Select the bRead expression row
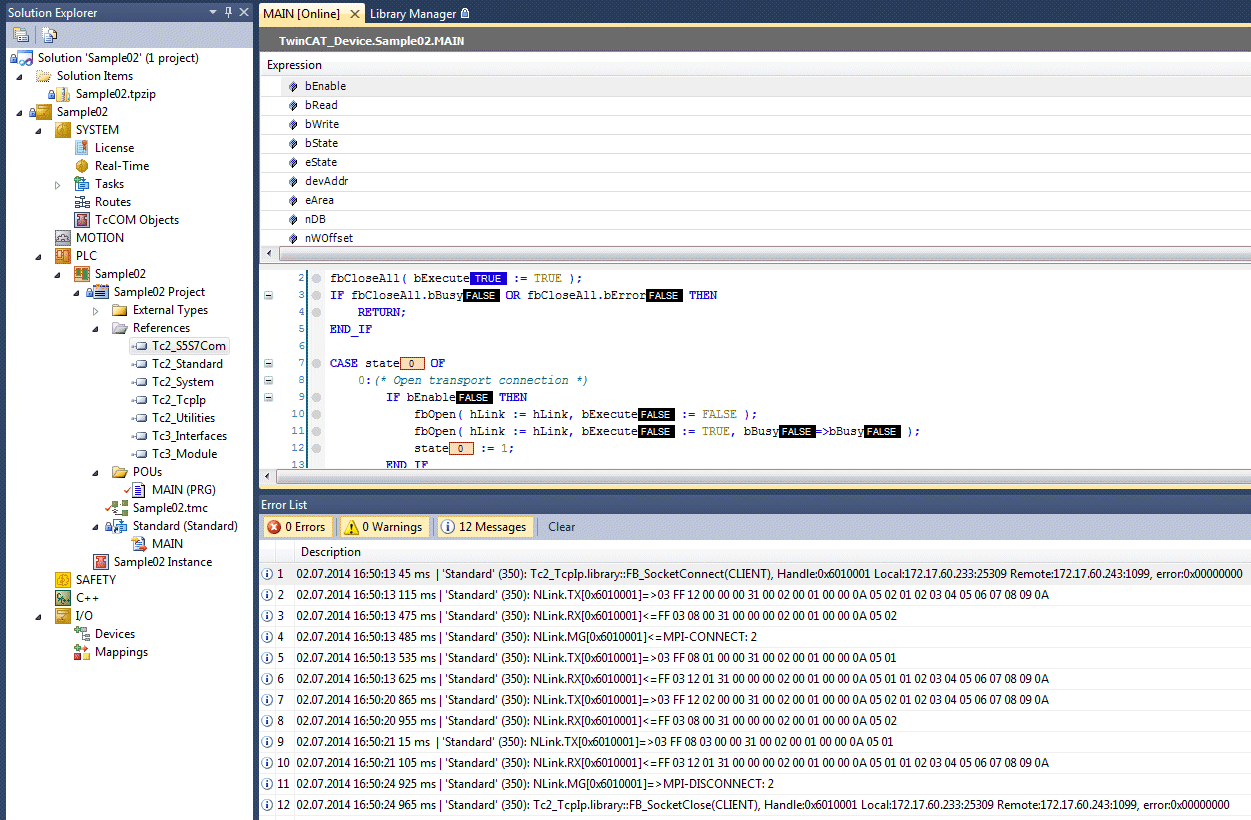The width and height of the screenshot is (1251, 820). coord(754,105)
